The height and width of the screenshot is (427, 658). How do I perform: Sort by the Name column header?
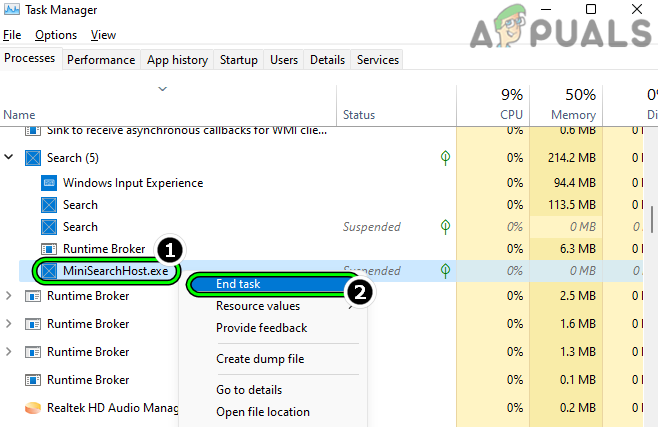click(168, 106)
